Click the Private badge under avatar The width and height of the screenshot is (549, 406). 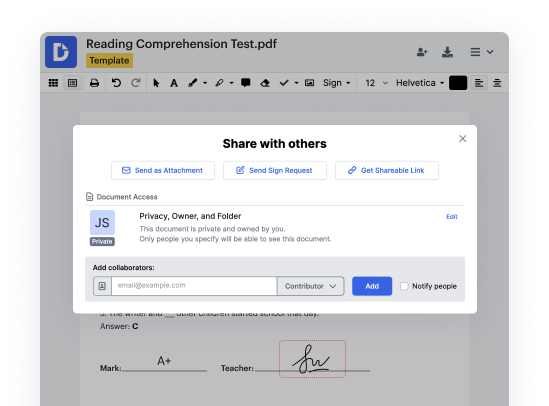[102, 242]
